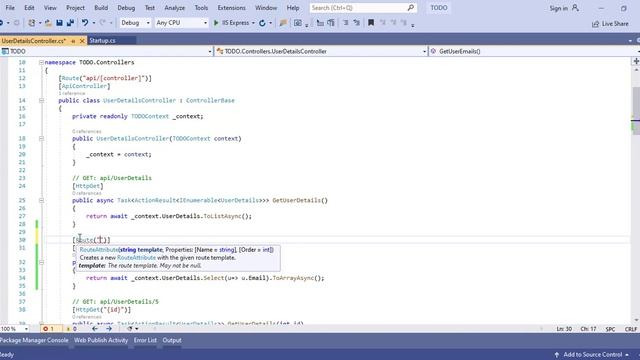640x360 pixels.
Task: Open the IIS Express target dropdown arrow
Action: tap(253, 23)
